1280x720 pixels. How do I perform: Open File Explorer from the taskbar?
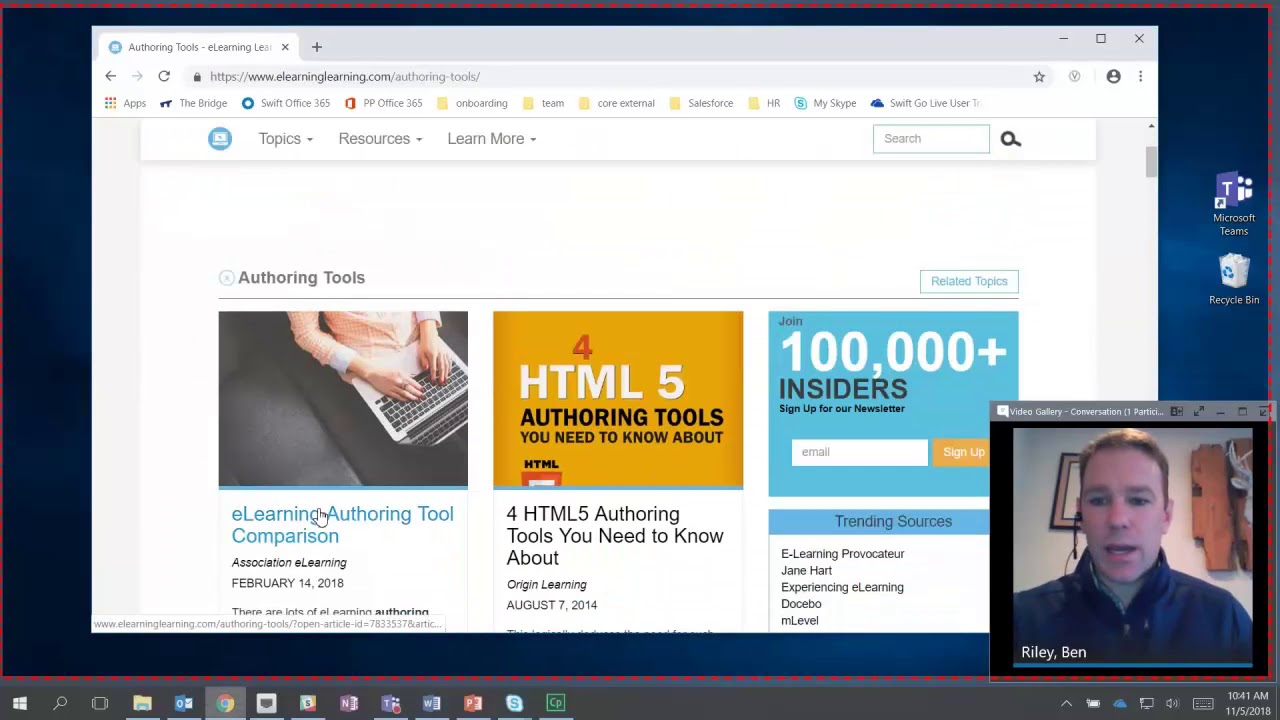tap(142, 703)
